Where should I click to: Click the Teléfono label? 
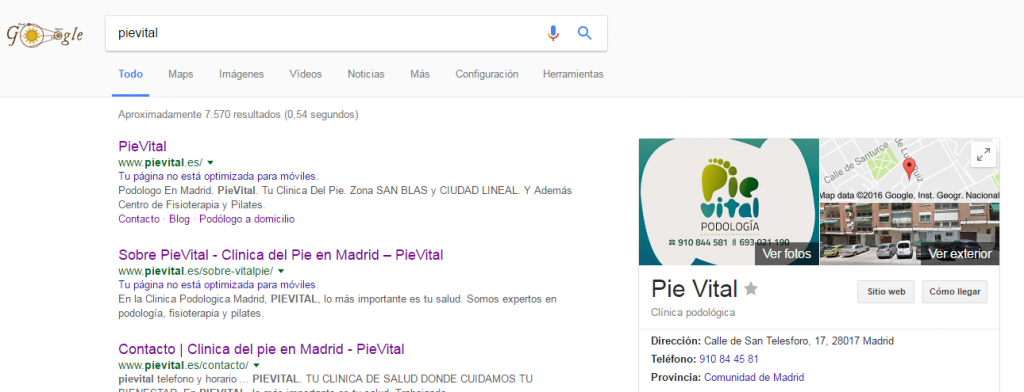(x=674, y=359)
